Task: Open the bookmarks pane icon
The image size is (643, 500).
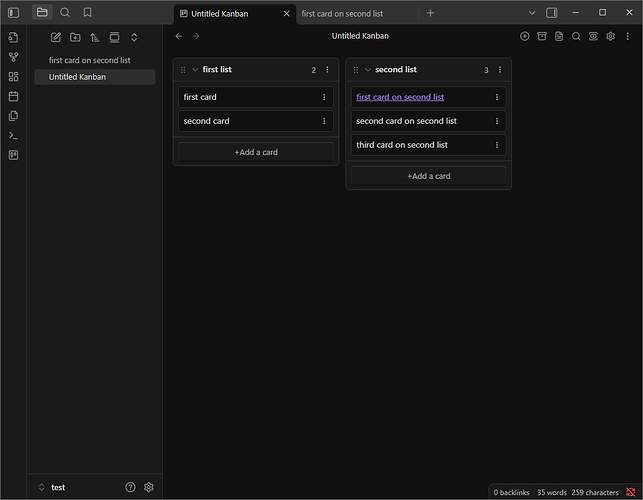Action: click(x=87, y=13)
